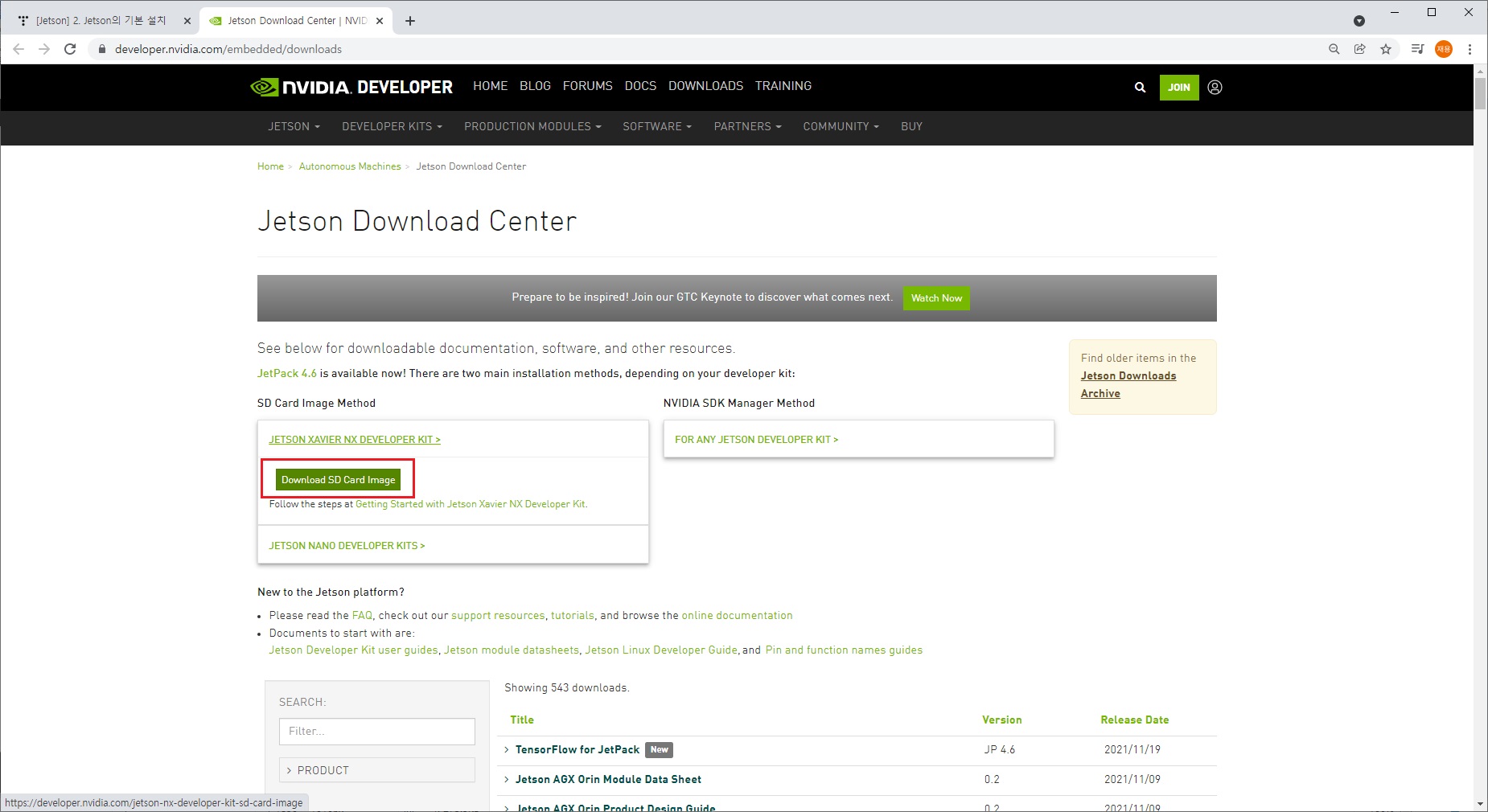Switch to the [Jetson] 2. Jetson tab
1488x812 pixels.
101,21
